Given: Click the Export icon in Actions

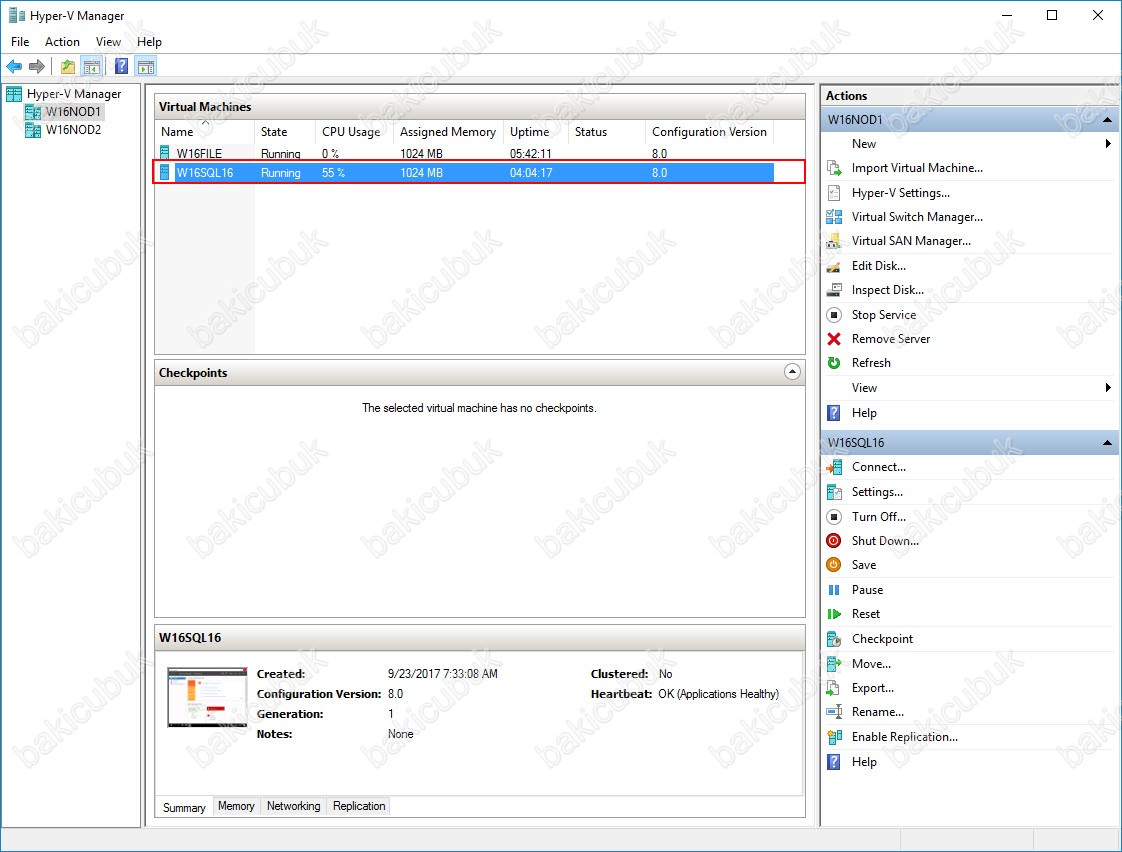Looking at the screenshot, I should [x=834, y=688].
